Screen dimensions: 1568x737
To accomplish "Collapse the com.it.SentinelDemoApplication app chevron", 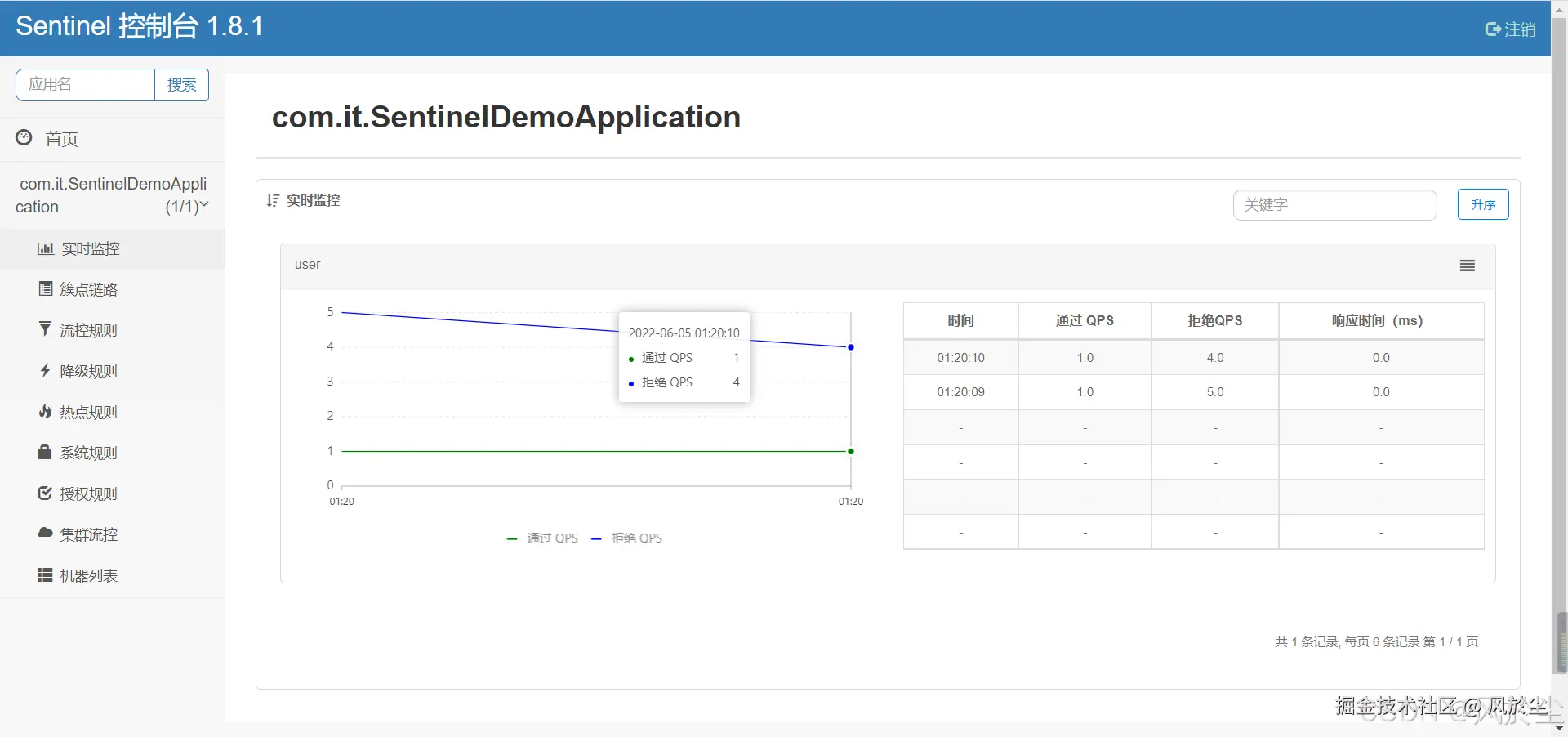I will pos(204,205).
